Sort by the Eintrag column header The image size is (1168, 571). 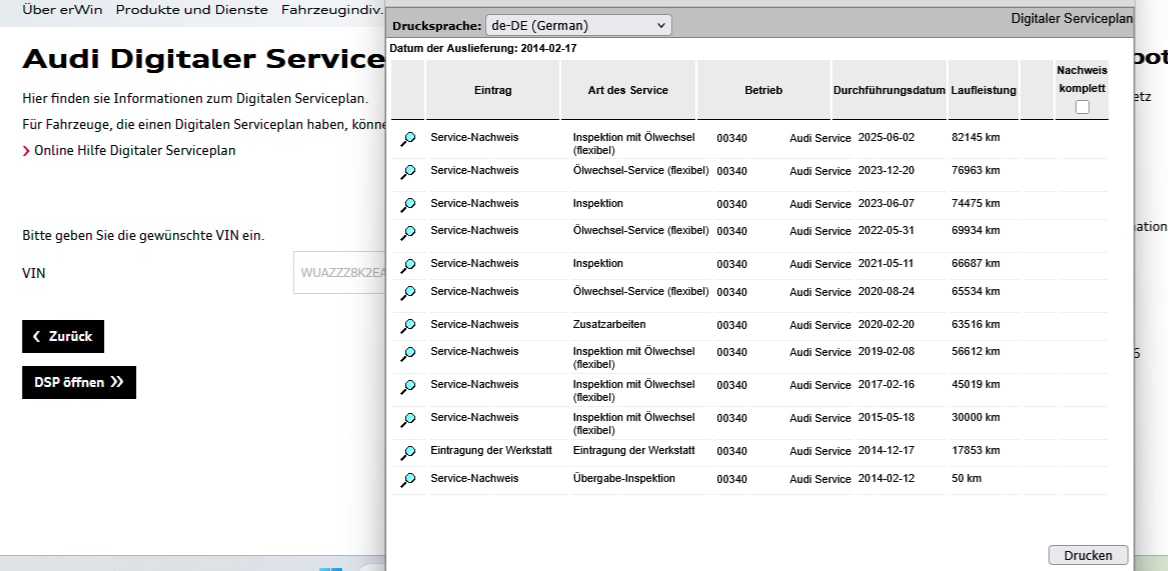click(492, 90)
